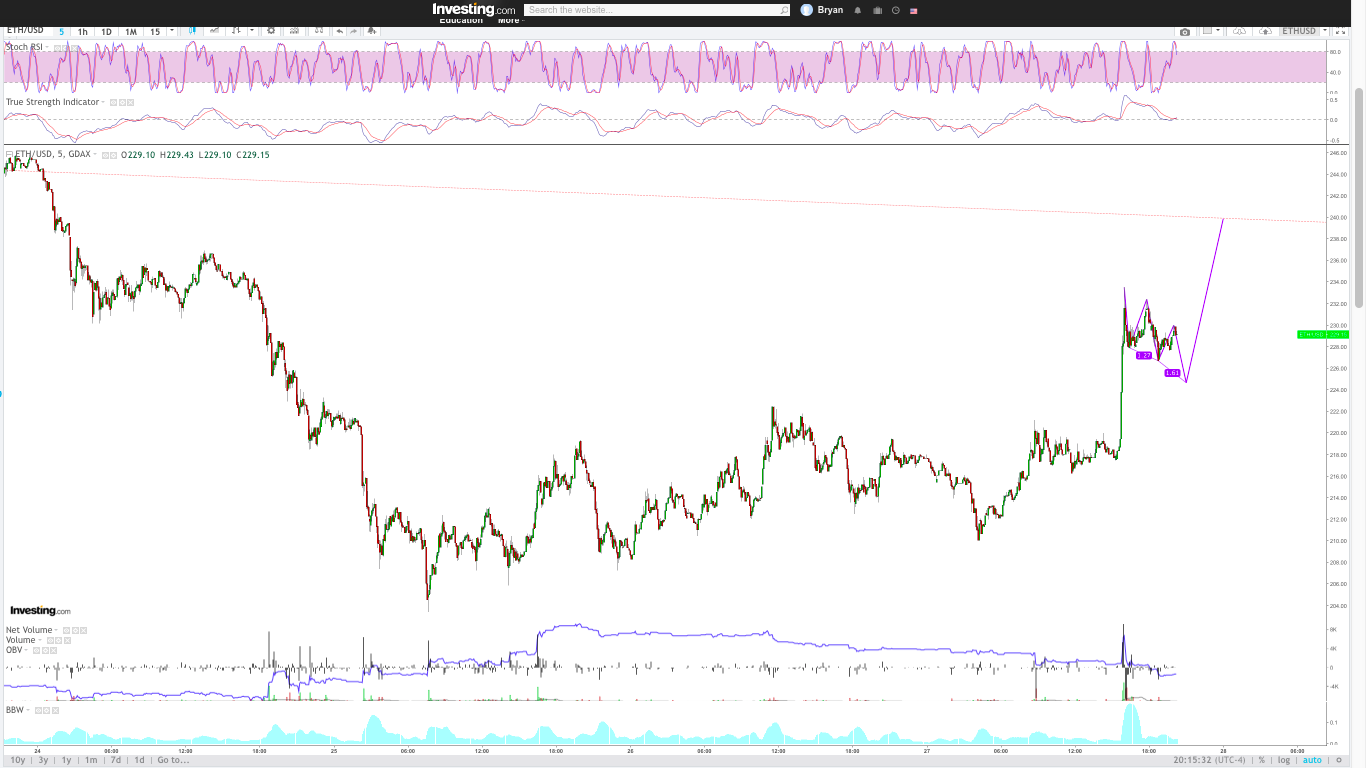Remove the True Strength Indicator
1366x768 pixels.
pos(131,102)
